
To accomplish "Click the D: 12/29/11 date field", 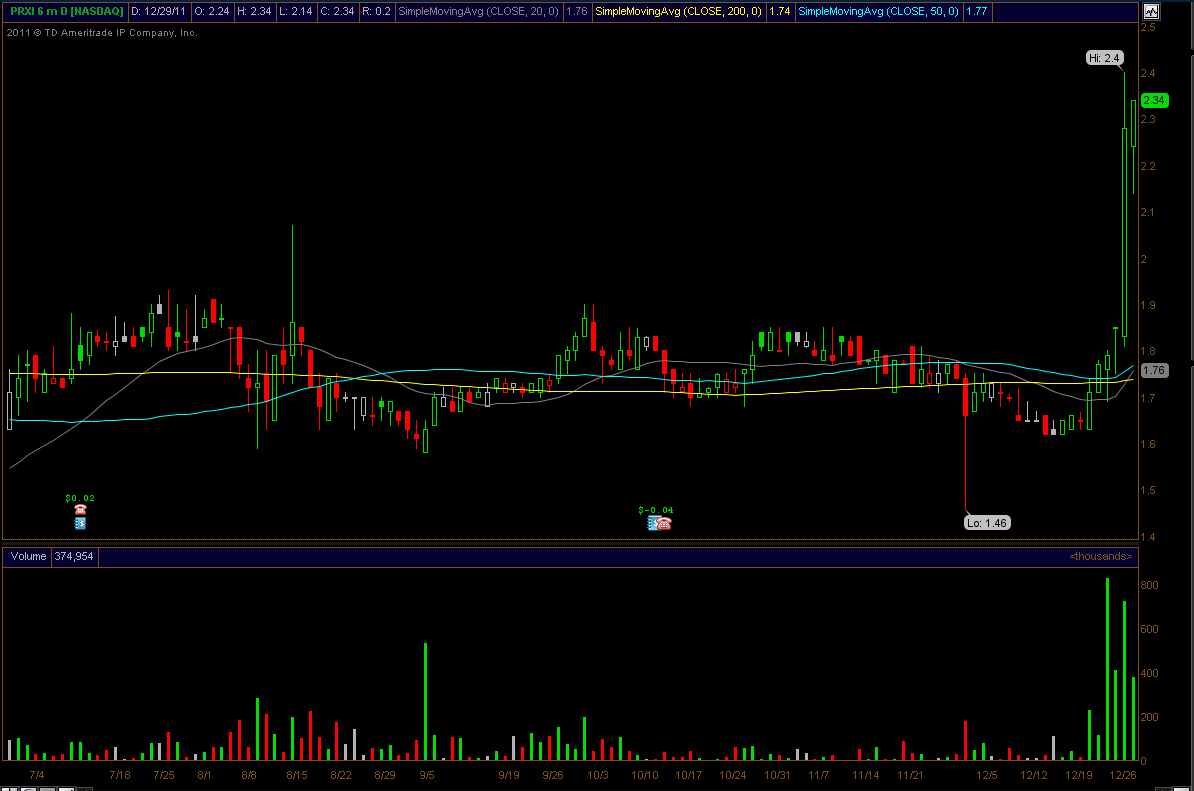I will coord(158,11).
